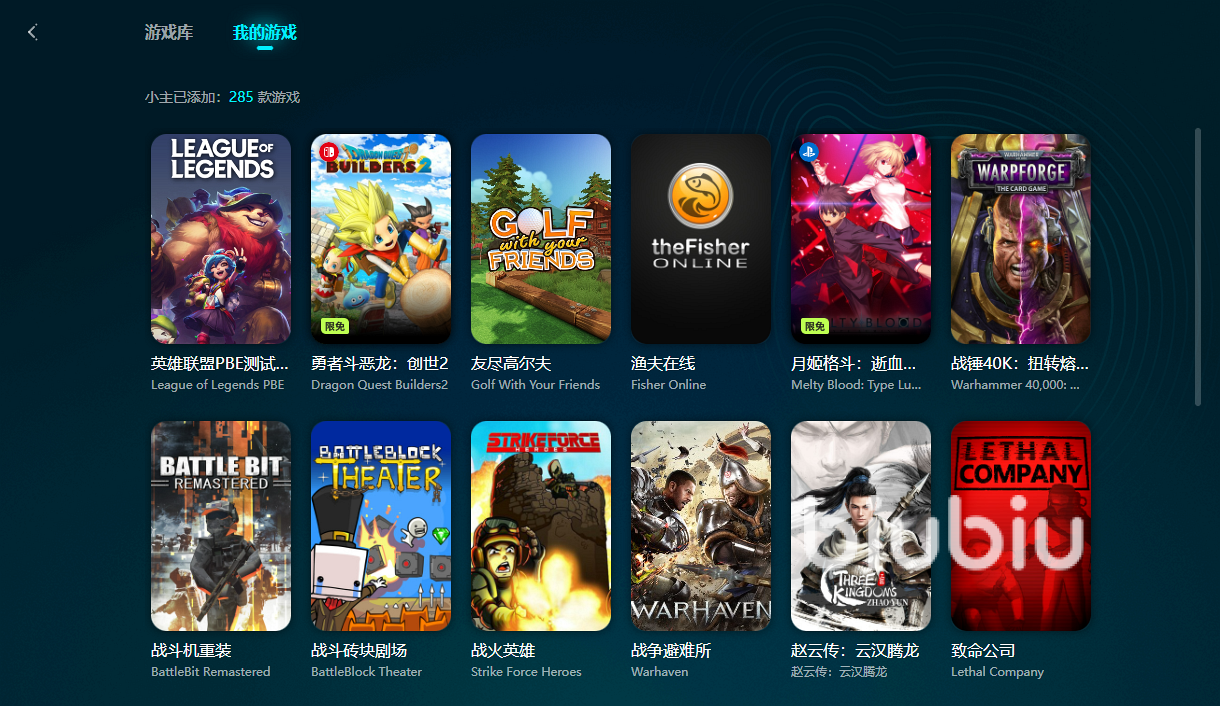
Task: Open 赵云传：云汉腾龙 game cover
Action: click(861, 526)
